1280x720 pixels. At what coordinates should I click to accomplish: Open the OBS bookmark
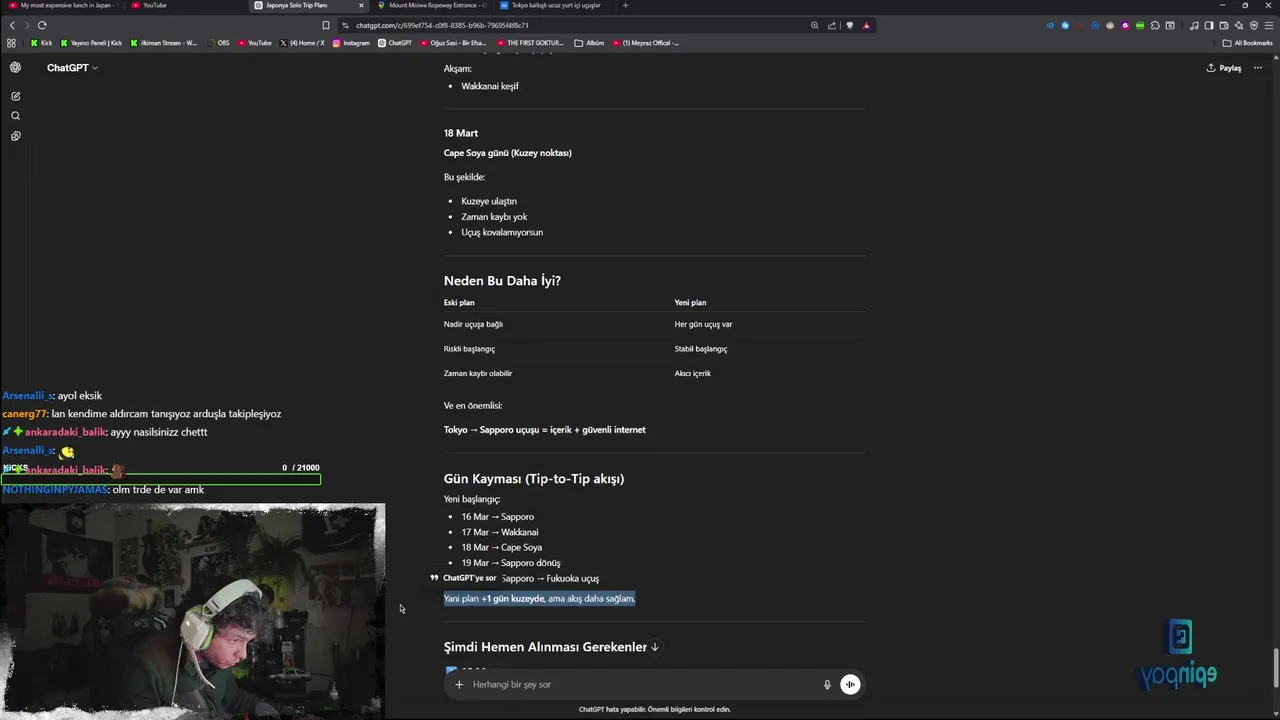tap(218, 43)
